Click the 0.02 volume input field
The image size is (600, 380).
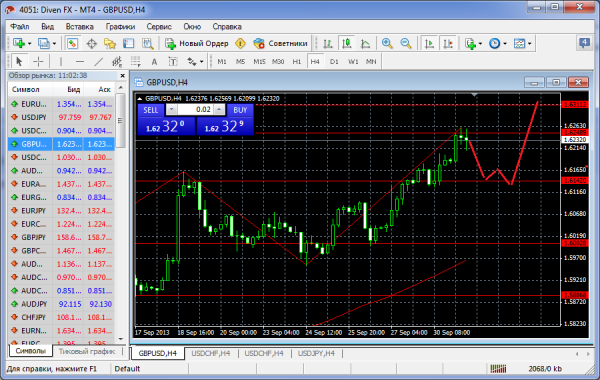click(x=195, y=110)
